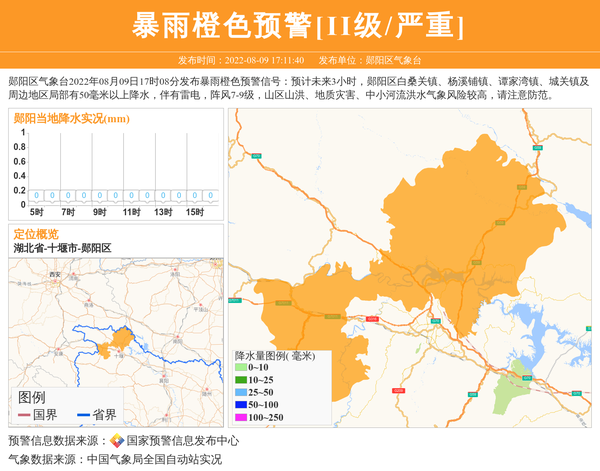
Task: Select the 25~50 light blue legend swatch
Action: click(241, 393)
